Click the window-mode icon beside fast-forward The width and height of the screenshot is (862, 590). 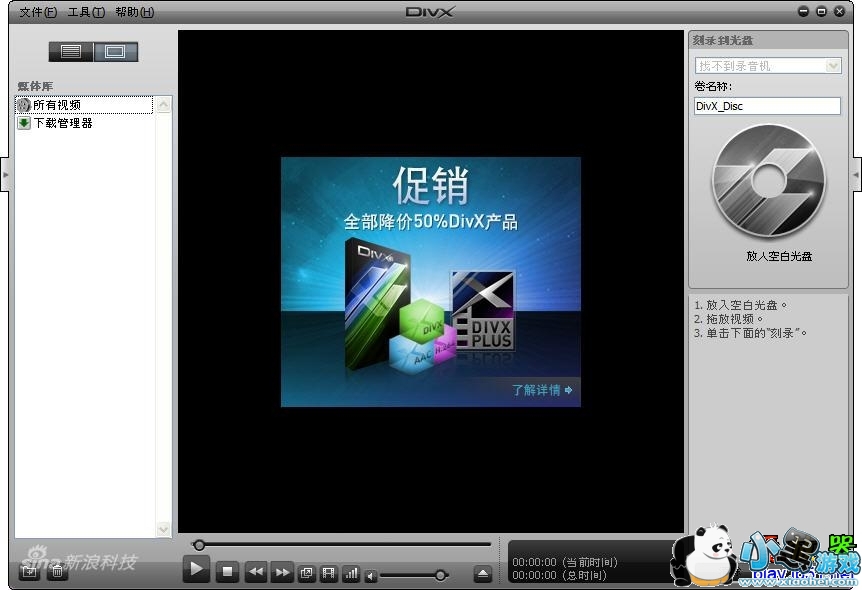point(306,573)
